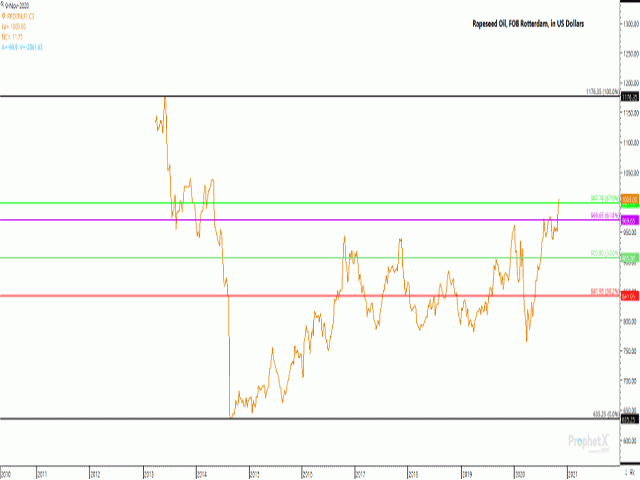Click the 1200.00 y-axis label
This screenshot has height=480, width=640.
[x=631, y=83]
